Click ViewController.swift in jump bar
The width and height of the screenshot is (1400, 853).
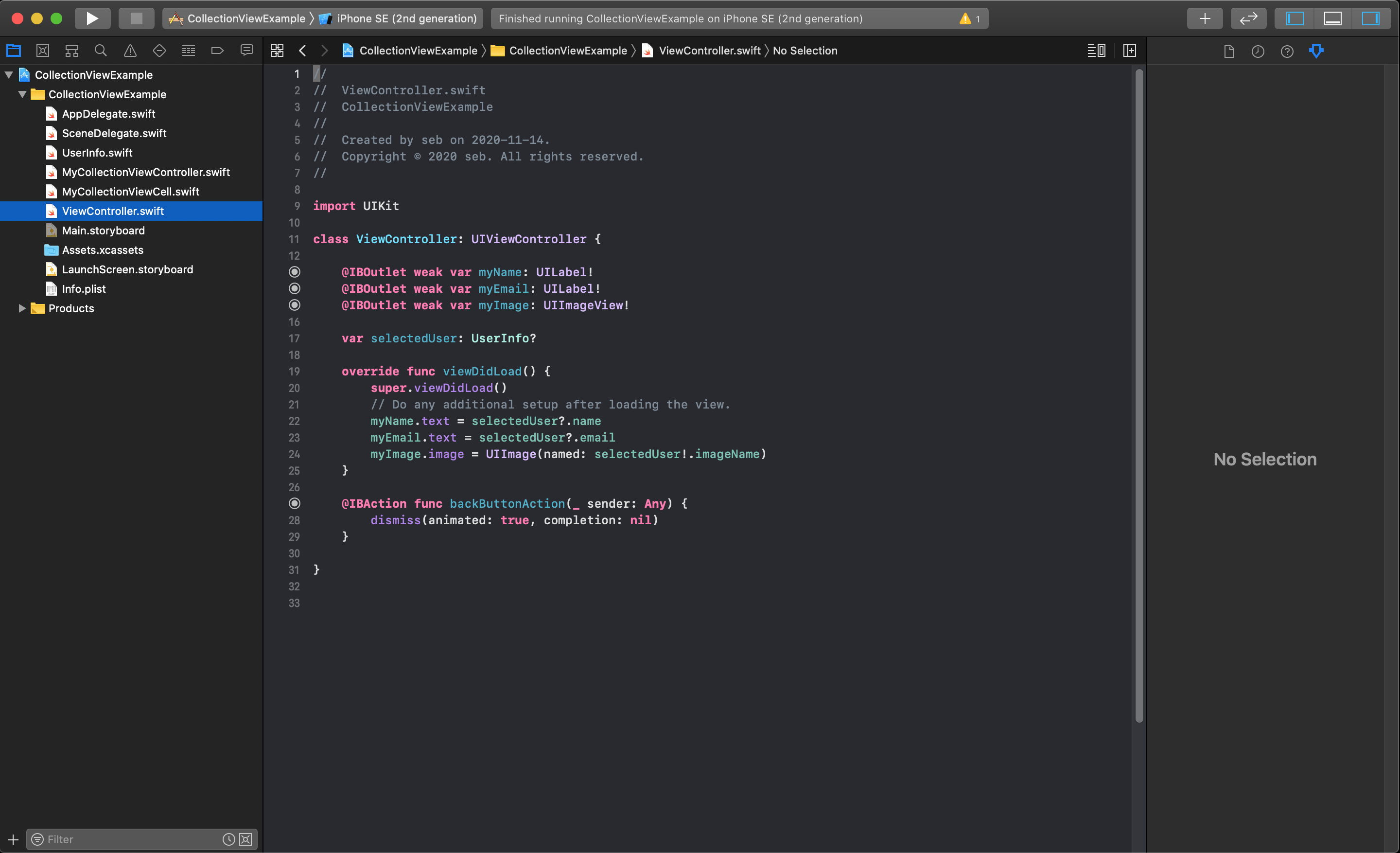[x=701, y=51]
